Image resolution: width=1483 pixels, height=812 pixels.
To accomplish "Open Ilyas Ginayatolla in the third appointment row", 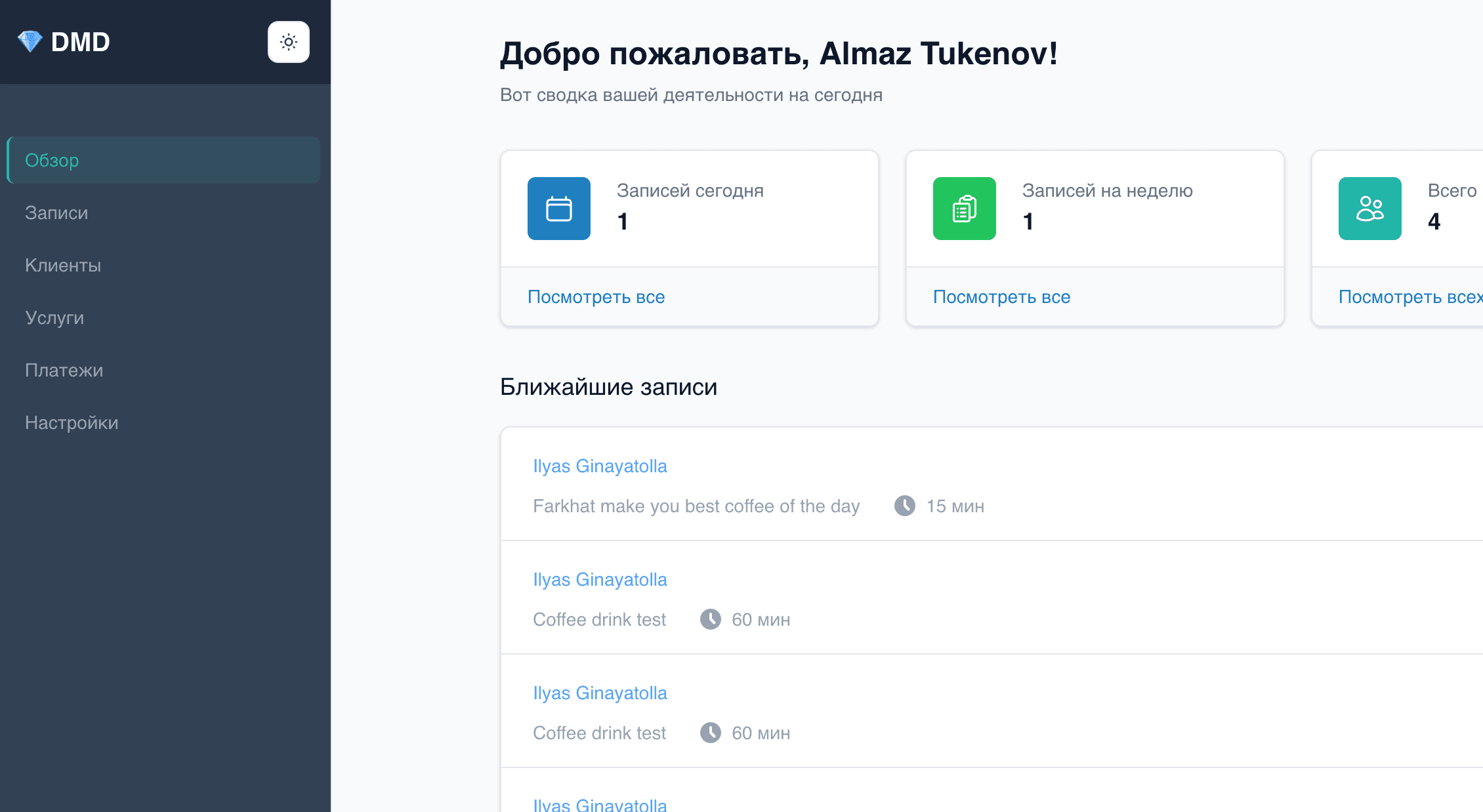I will 600,693.
